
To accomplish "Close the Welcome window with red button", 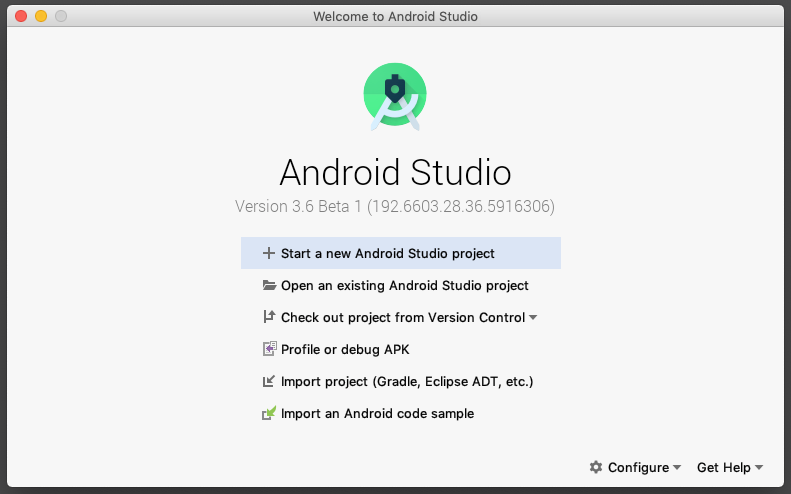I will (21, 16).
